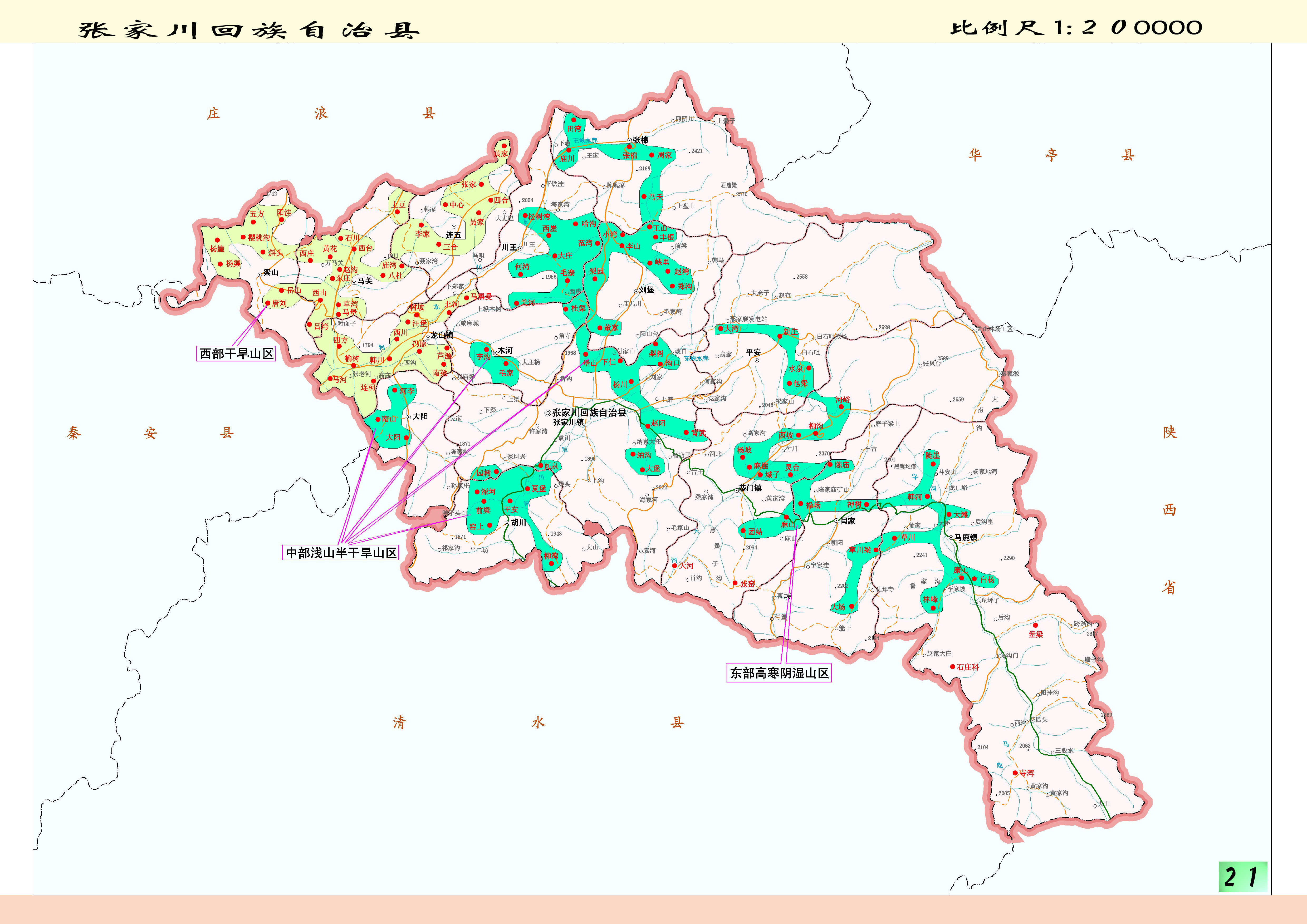The image size is (1307, 924).
Task: Click the red 团结 village label
Action: point(755,532)
